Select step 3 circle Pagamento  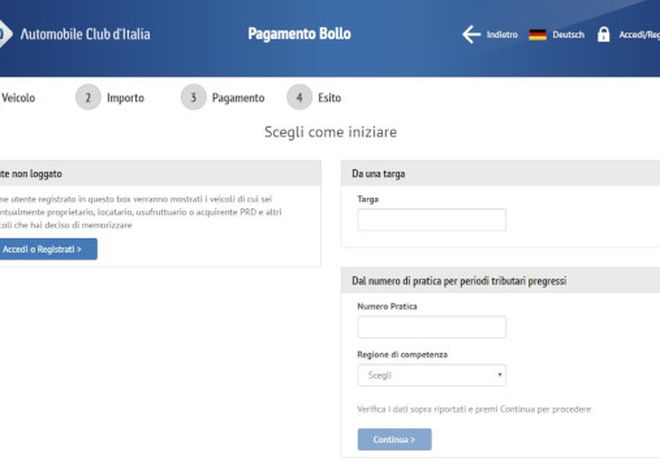click(x=193, y=97)
